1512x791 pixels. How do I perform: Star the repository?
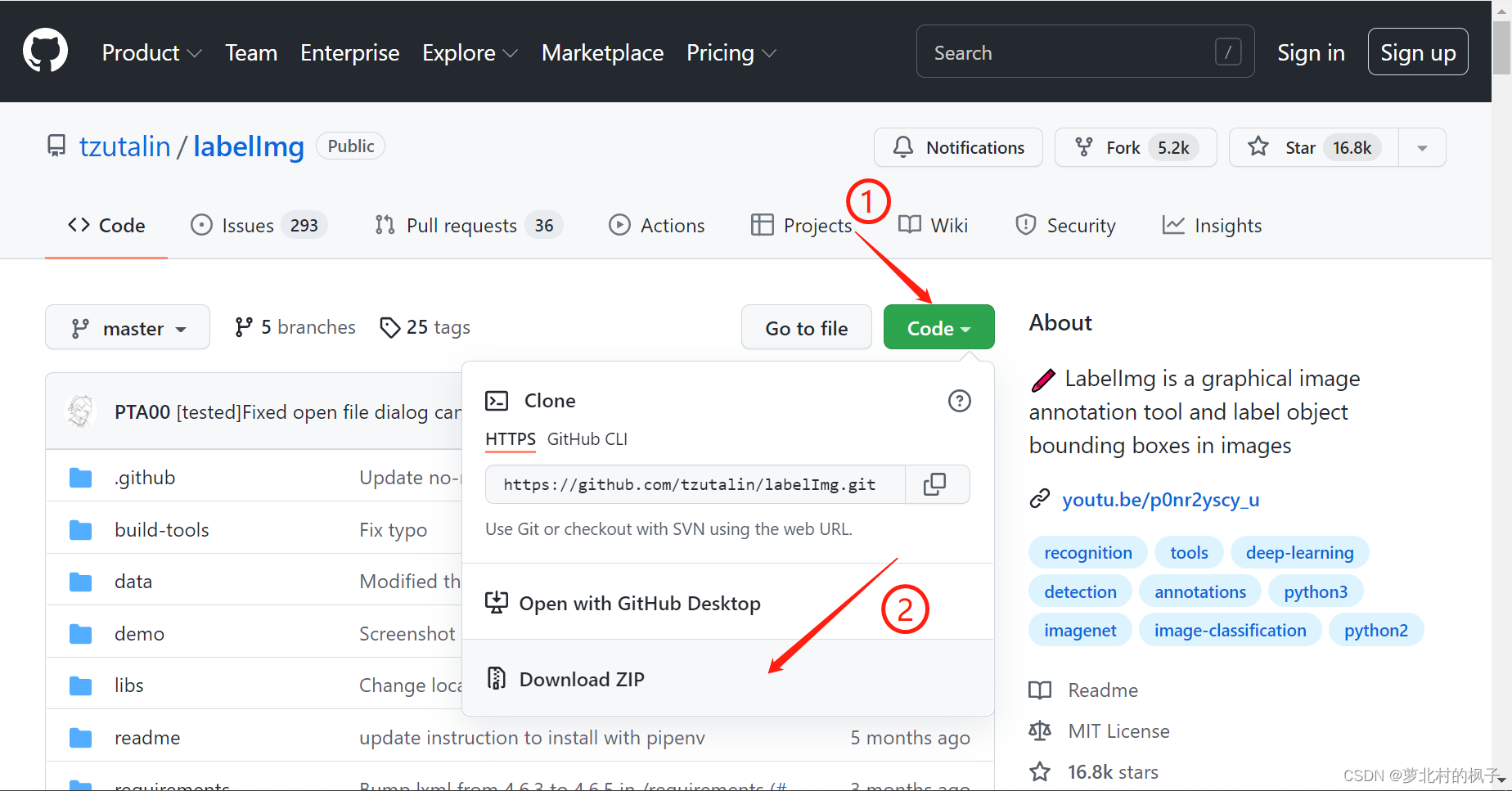pos(1313,147)
